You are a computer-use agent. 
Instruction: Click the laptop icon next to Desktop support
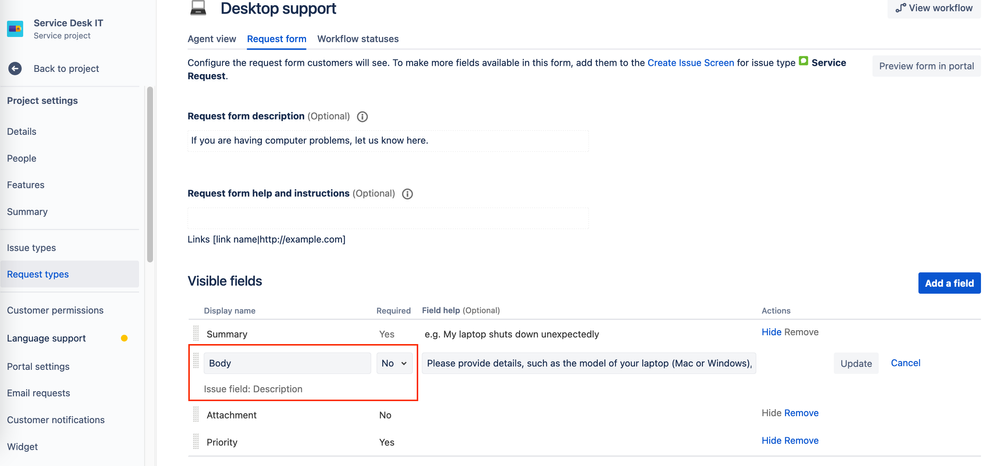click(x=198, y=9)
